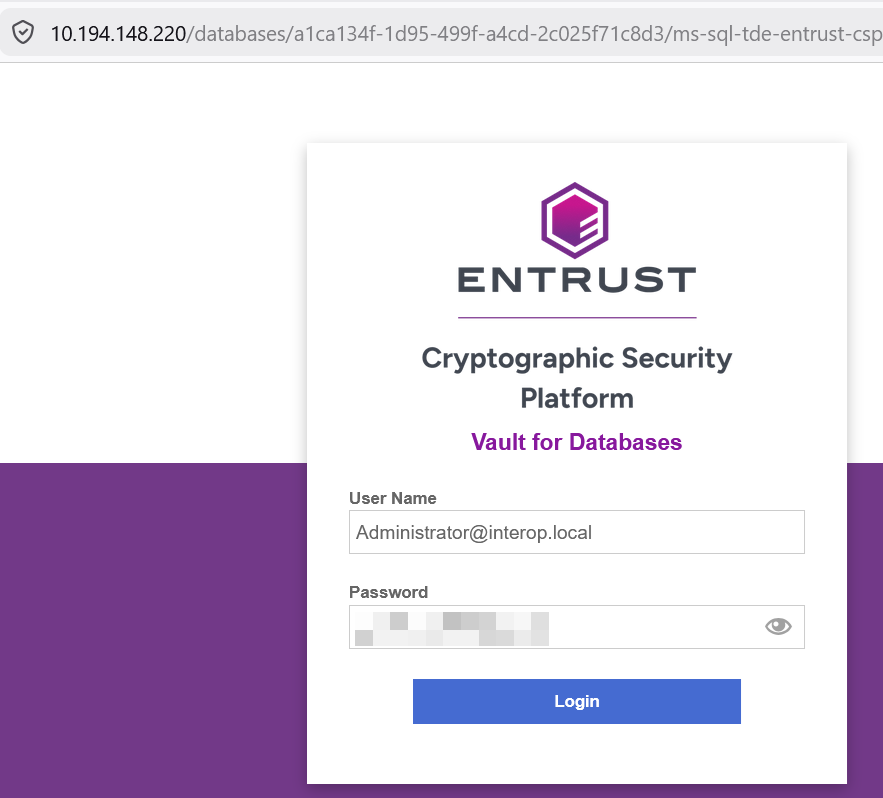Show the hidden password using the eye toggle
The width and height of the screenshot is (883, 798).
(x=777, y=625)
